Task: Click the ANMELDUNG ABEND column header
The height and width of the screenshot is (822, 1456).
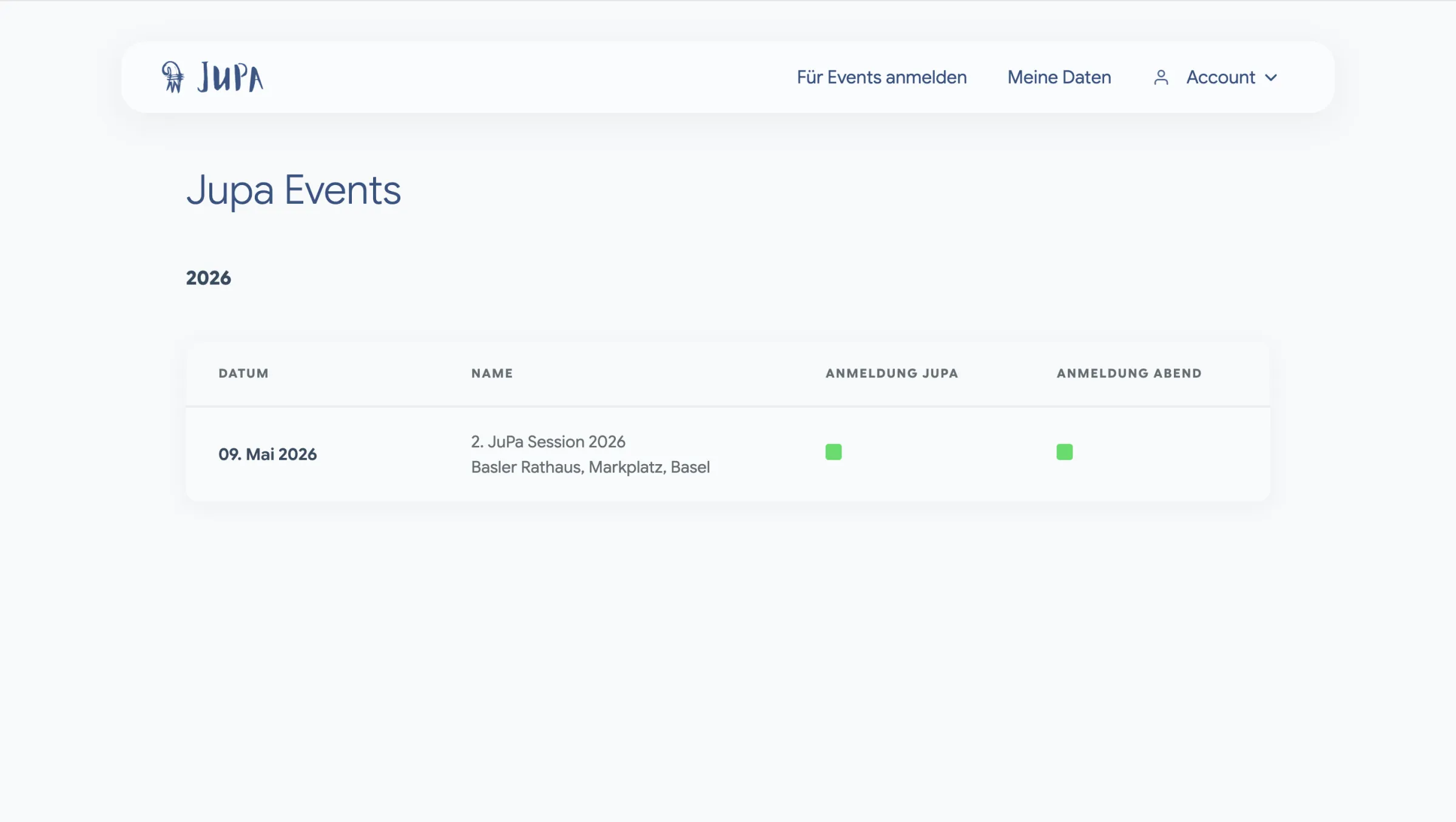Action: pyautogui.click(x=1128, y=374)
